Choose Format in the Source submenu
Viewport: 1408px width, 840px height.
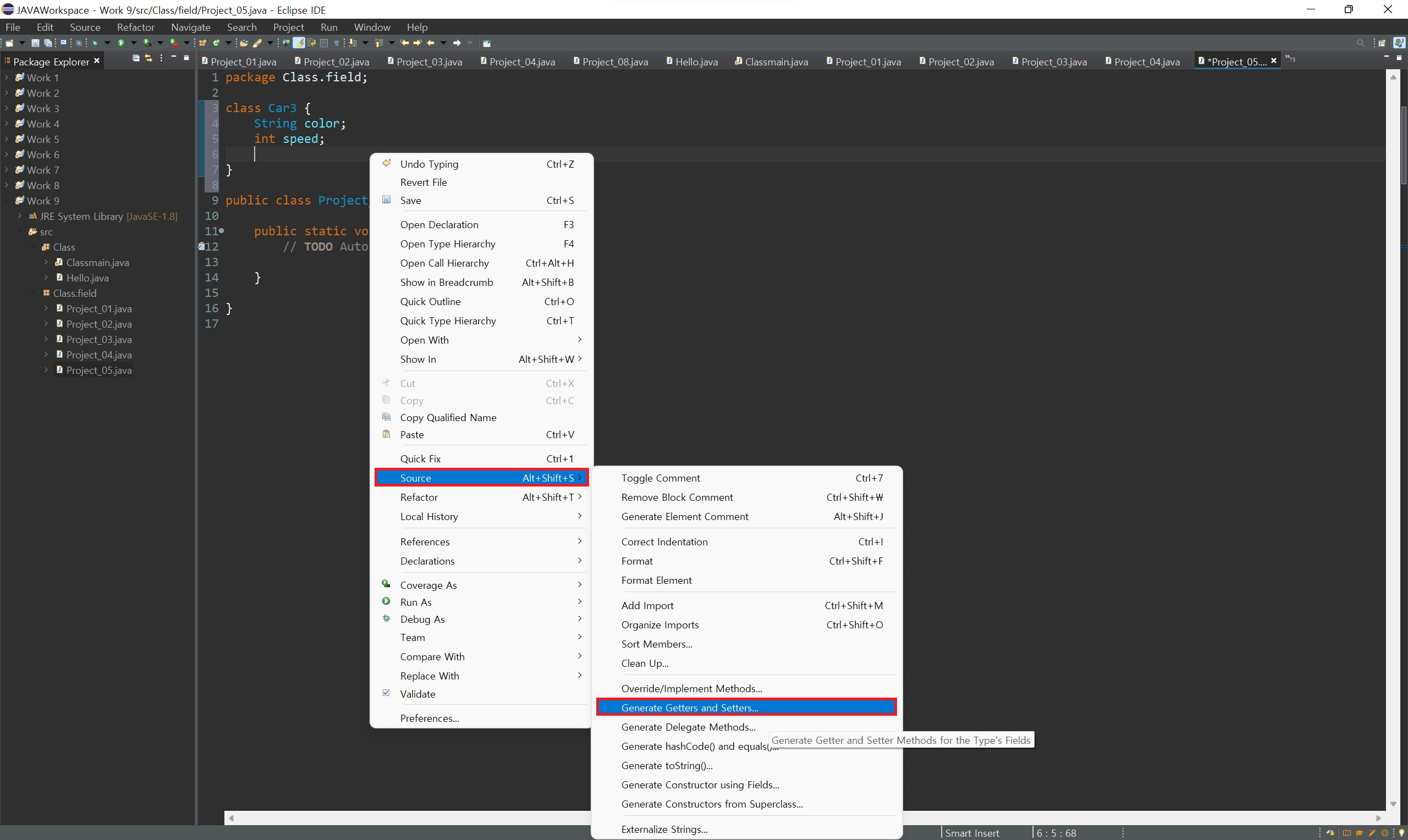tap(637, 561)
